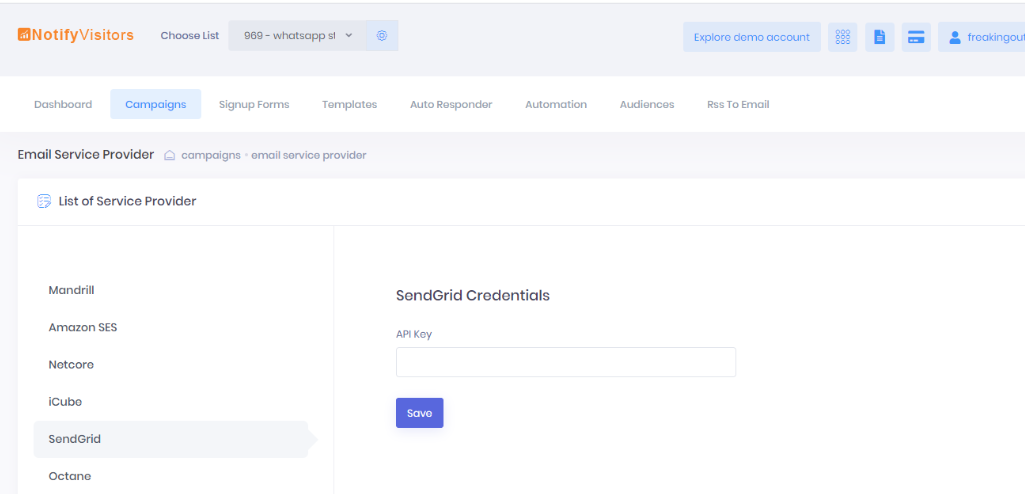Click the Choose List label
Screen dimensions: 1025x494
(190, 36)
